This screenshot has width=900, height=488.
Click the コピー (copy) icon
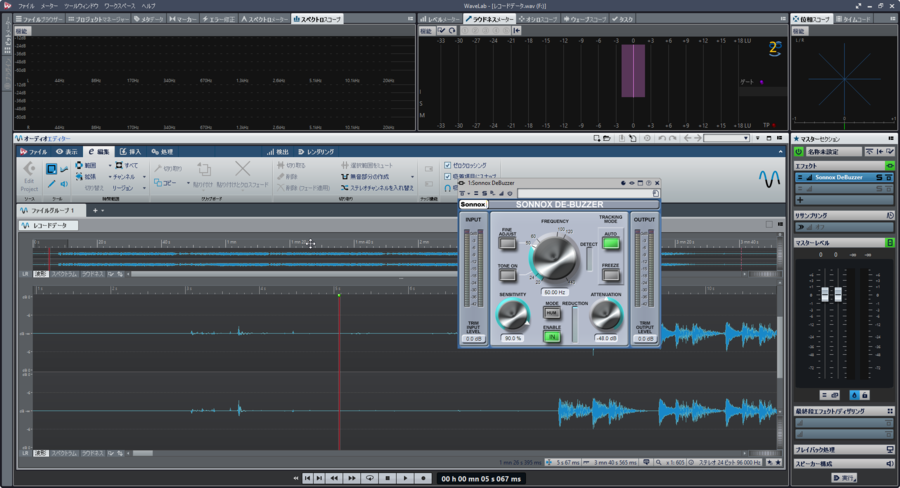point(158,183)
